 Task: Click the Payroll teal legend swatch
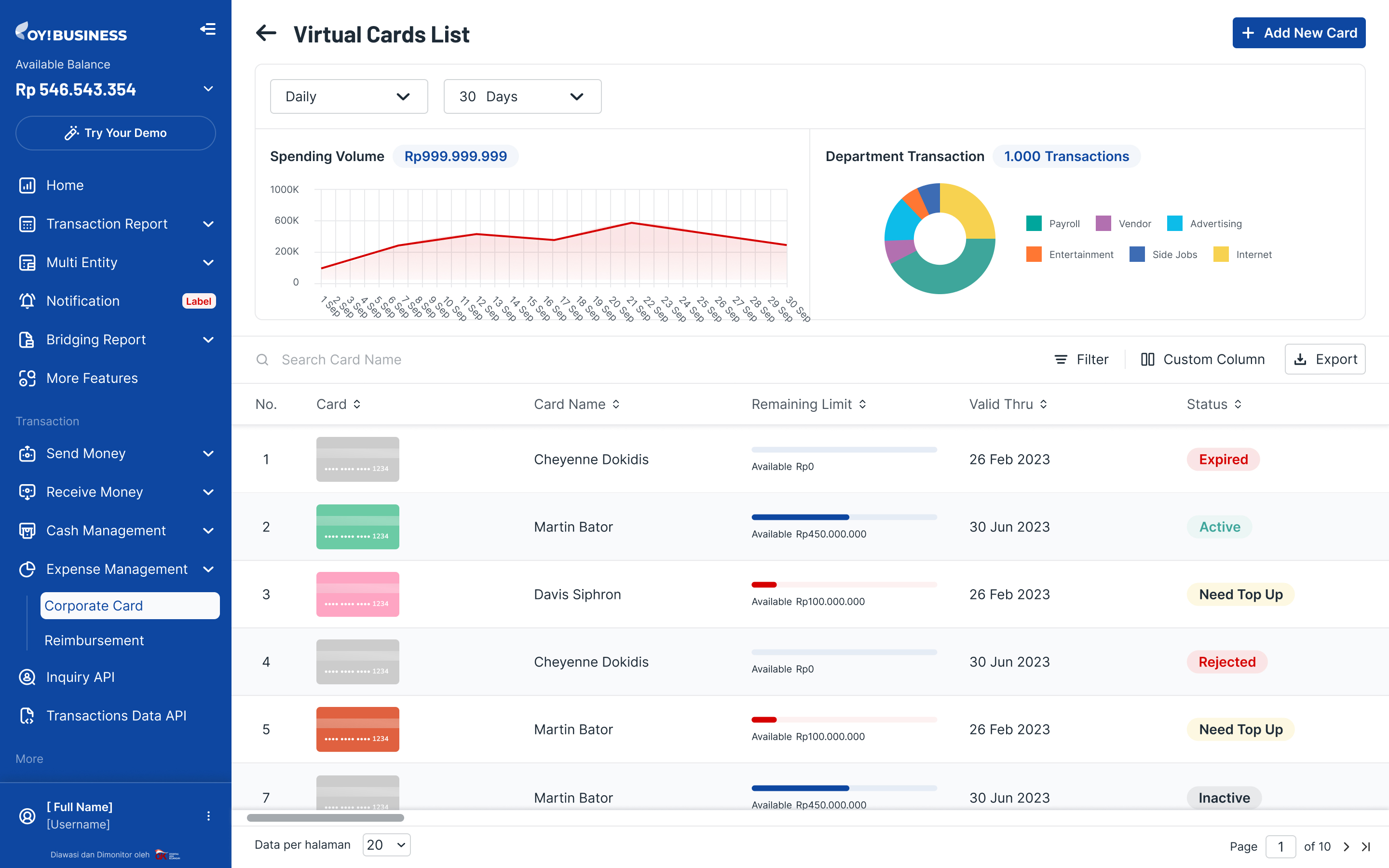click(1034, 223)
